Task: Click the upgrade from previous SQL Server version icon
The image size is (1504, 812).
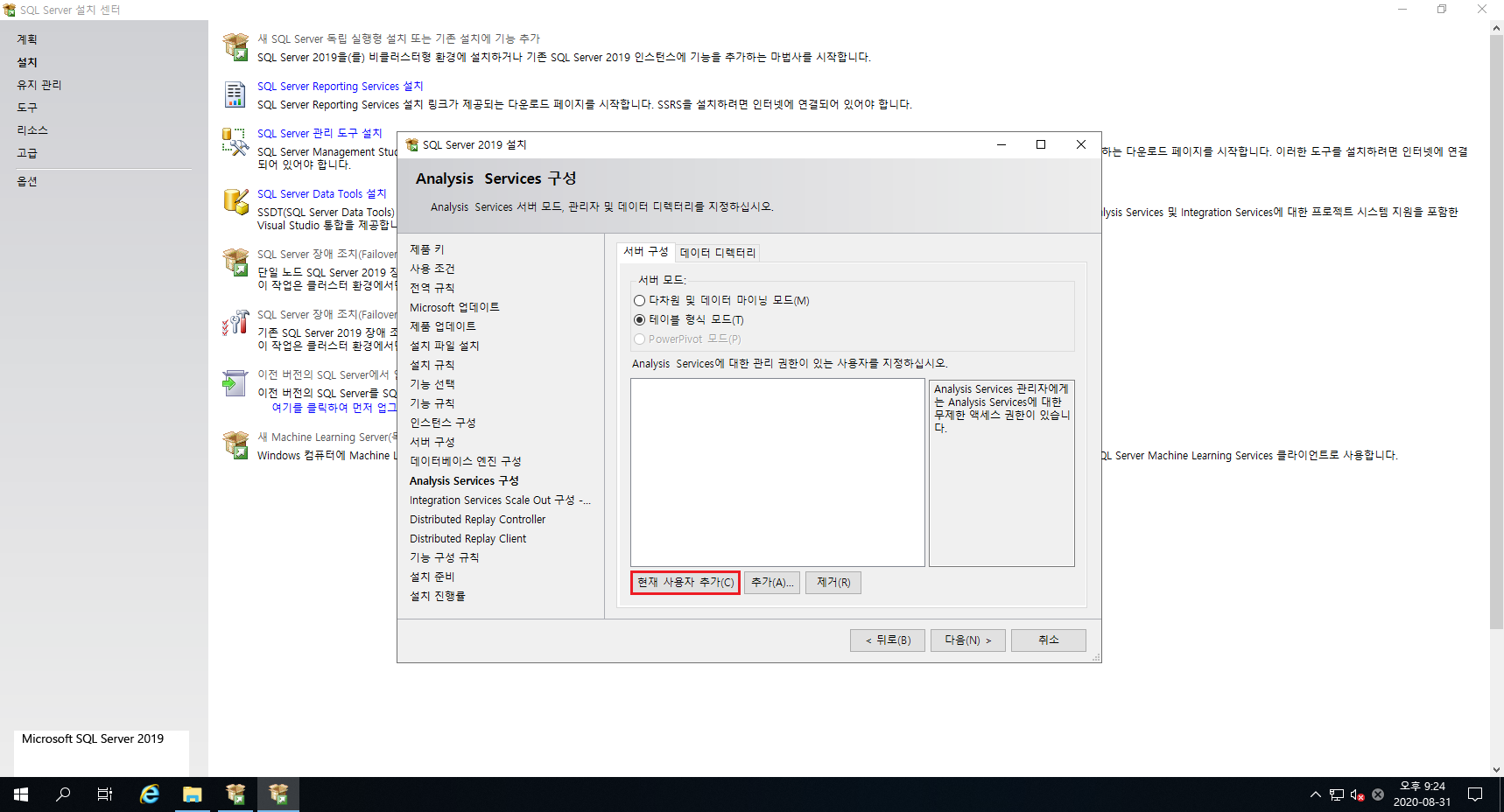Action: (235, 383)
